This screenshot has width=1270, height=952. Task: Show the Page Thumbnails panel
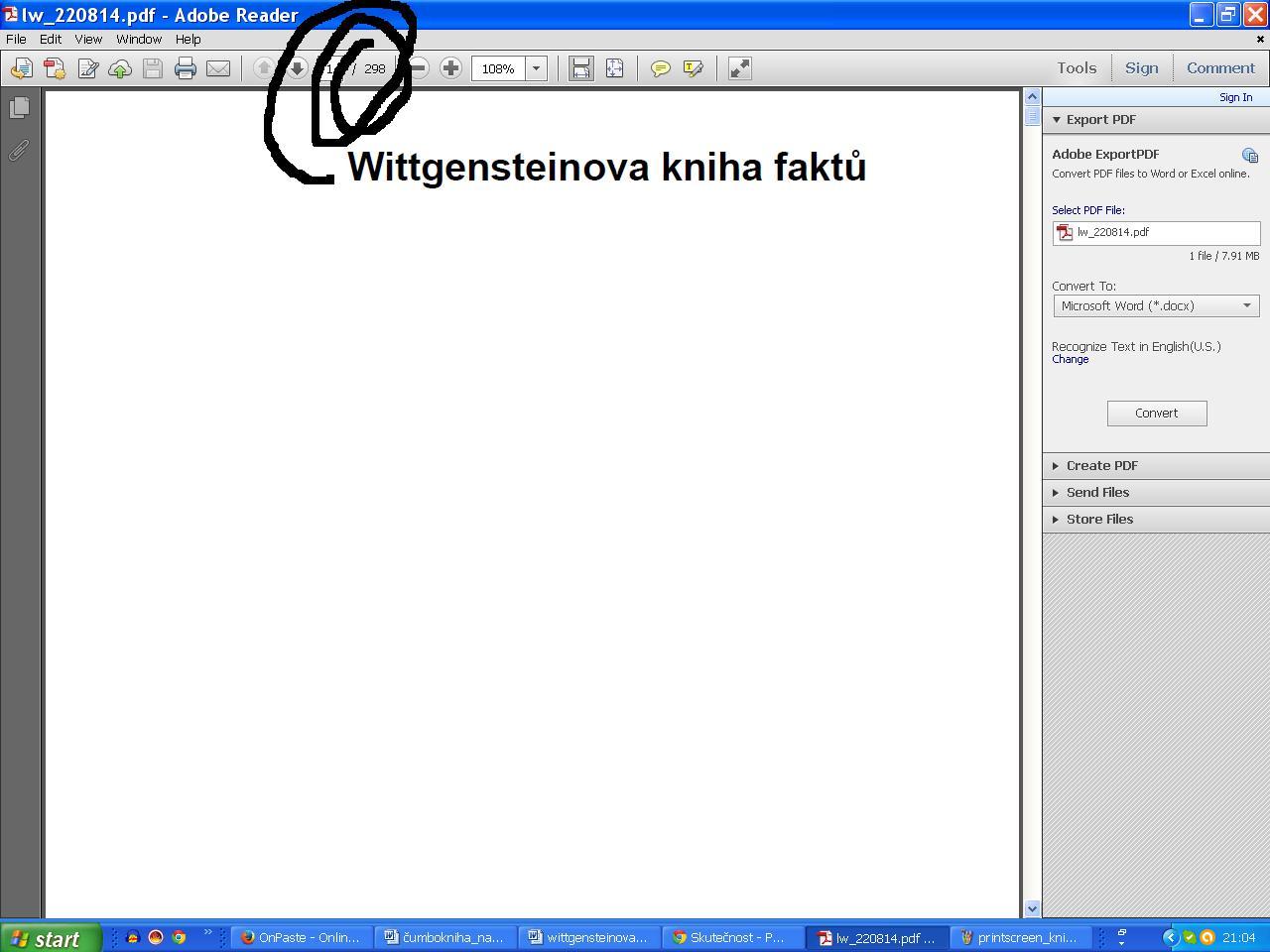pyautogui.click(x=20, y=108)
